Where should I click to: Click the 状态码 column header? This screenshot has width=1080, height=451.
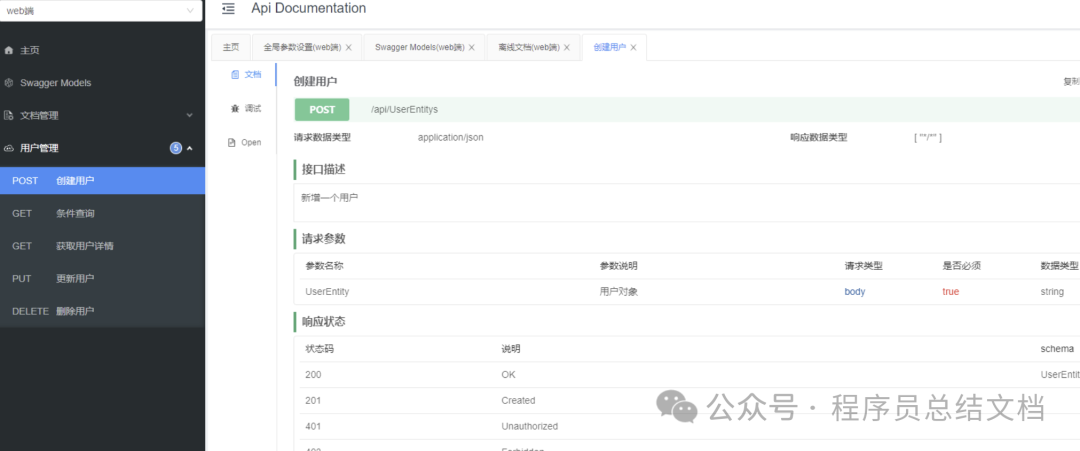pyautogui.click(x=320, y=349)
